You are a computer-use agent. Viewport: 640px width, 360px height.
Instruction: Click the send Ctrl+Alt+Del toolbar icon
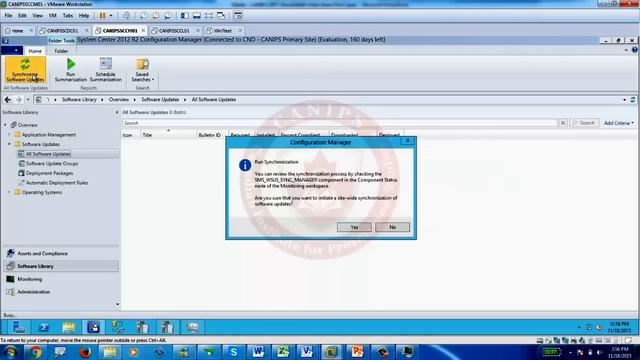pos(127,16)
